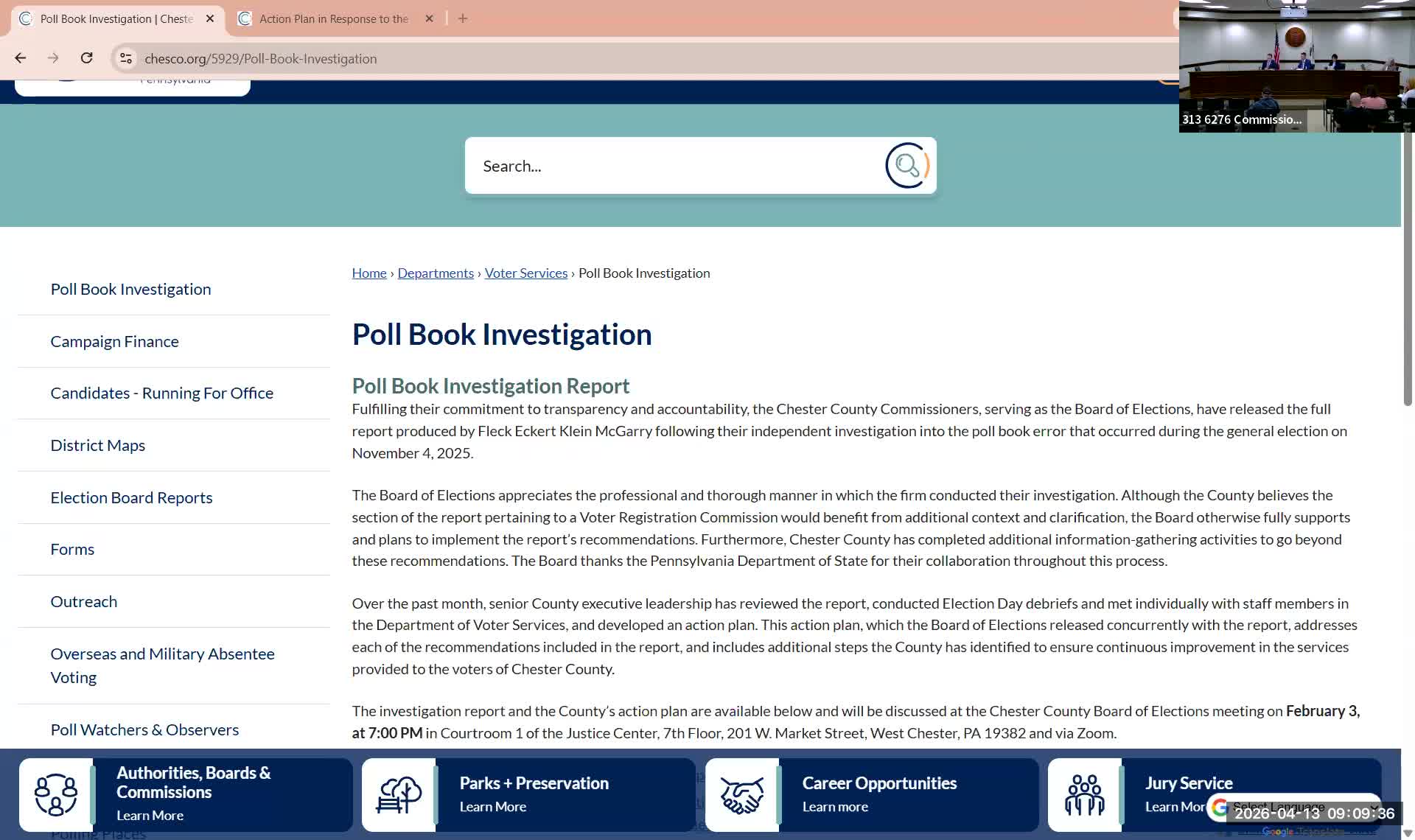Viewport: 1415px width, 840px height.
Task: Select the Poll Book Investigation browser tab
Action: pos(116,18)
